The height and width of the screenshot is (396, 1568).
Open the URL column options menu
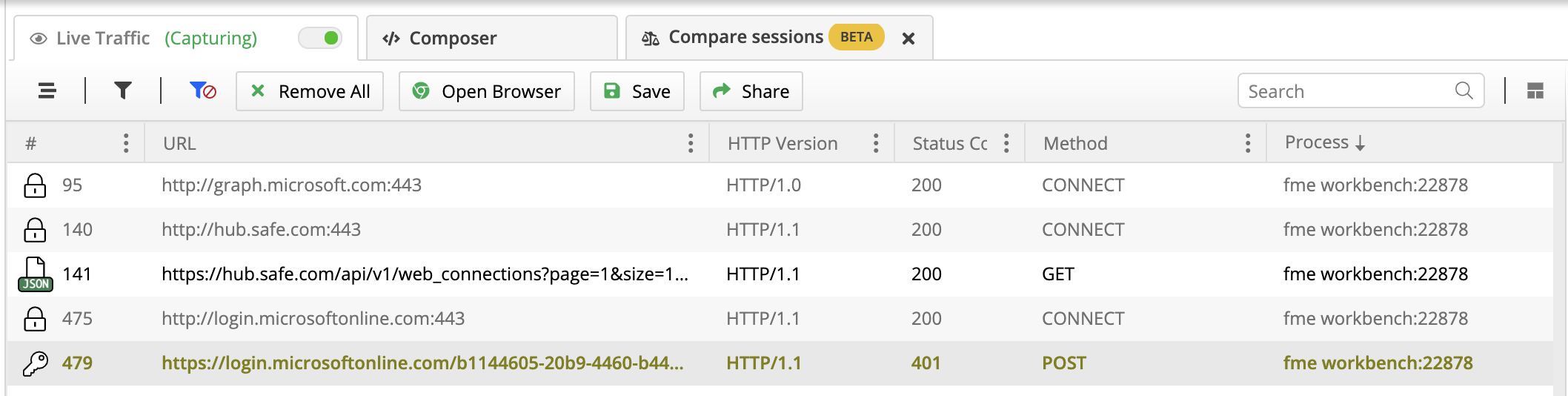(691, 143)
